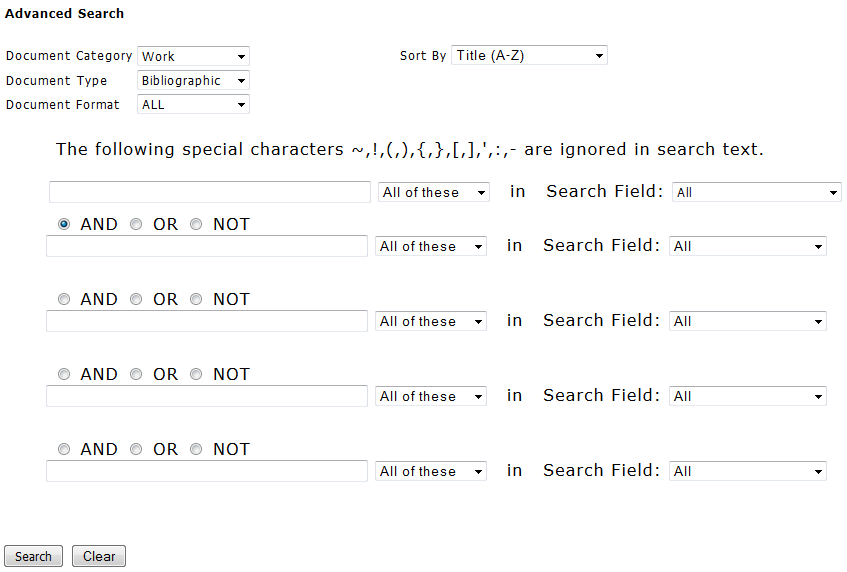This screenshot has width=847, height=572.
Task: Select the NOT radio above second search row
Action: coord(196,225)
